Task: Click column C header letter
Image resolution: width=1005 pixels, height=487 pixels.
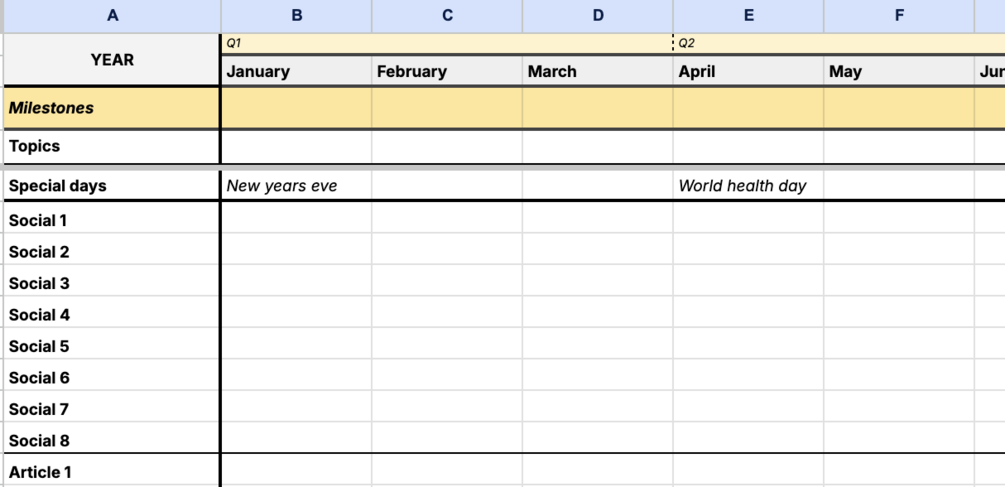Action: click(447, 15)
